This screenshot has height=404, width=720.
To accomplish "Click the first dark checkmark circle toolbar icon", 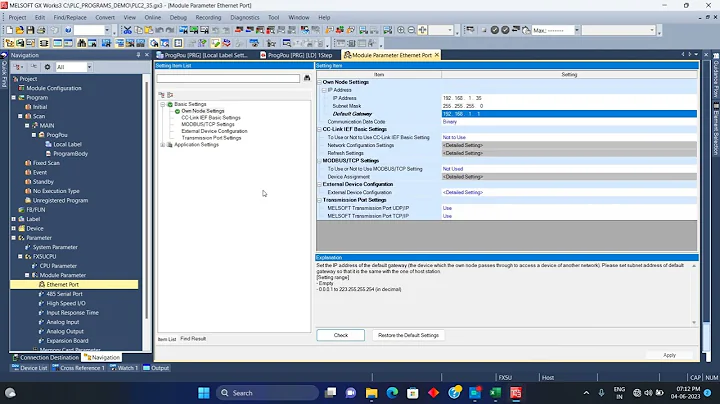I will point(495,30).
